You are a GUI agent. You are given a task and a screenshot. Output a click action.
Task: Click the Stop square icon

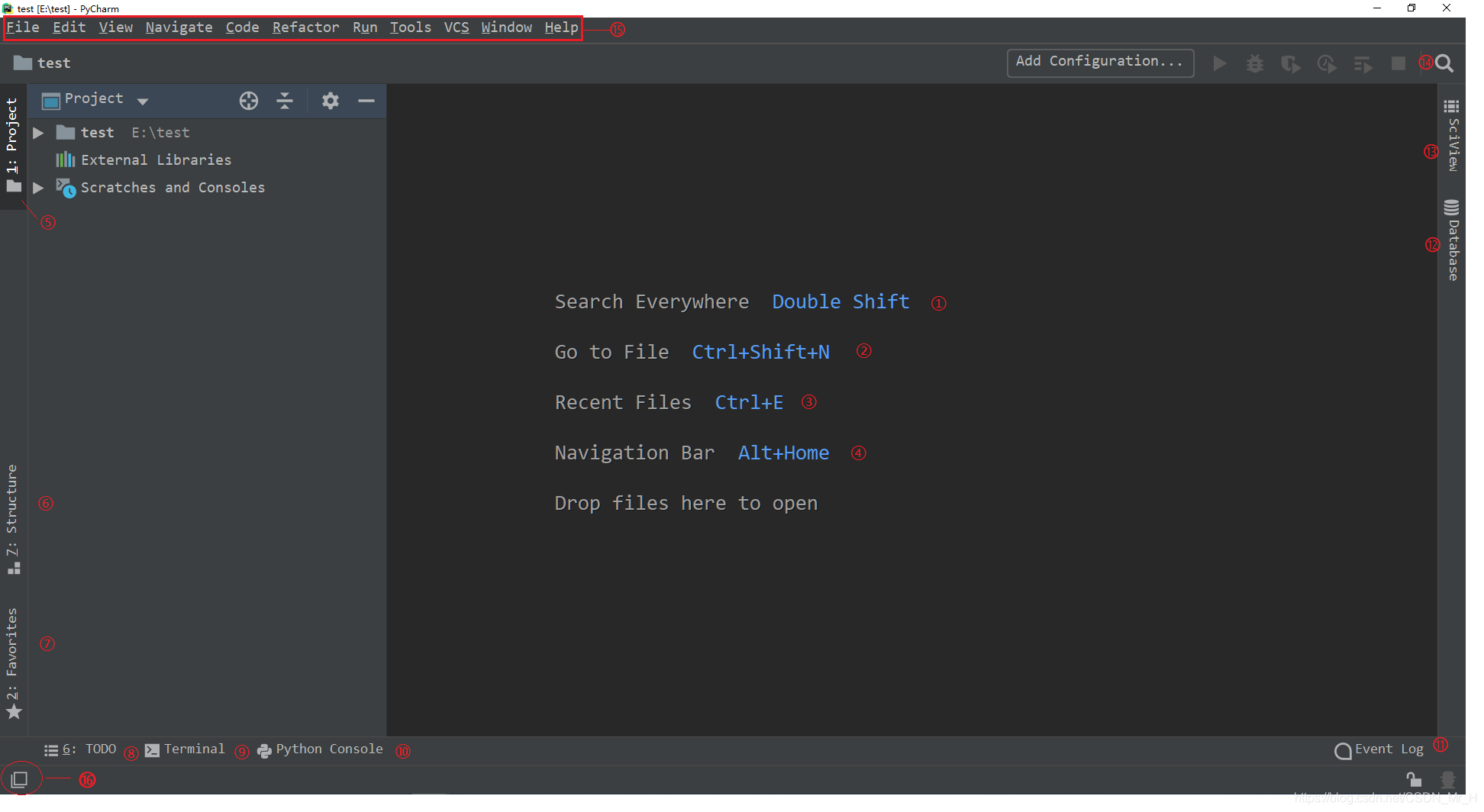tap(1399, 63)
